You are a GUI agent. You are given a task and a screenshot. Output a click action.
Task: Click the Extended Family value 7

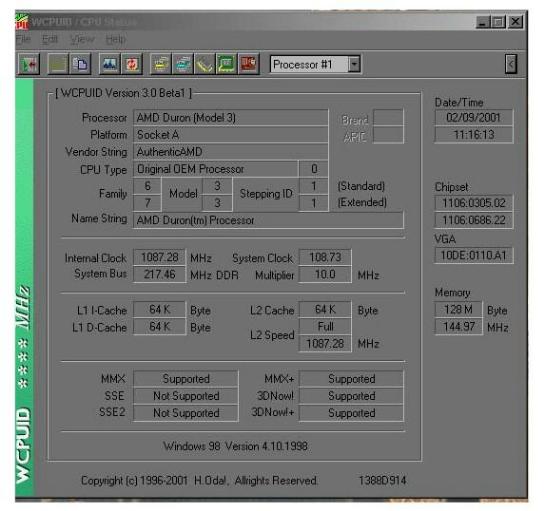pos(147,203)
